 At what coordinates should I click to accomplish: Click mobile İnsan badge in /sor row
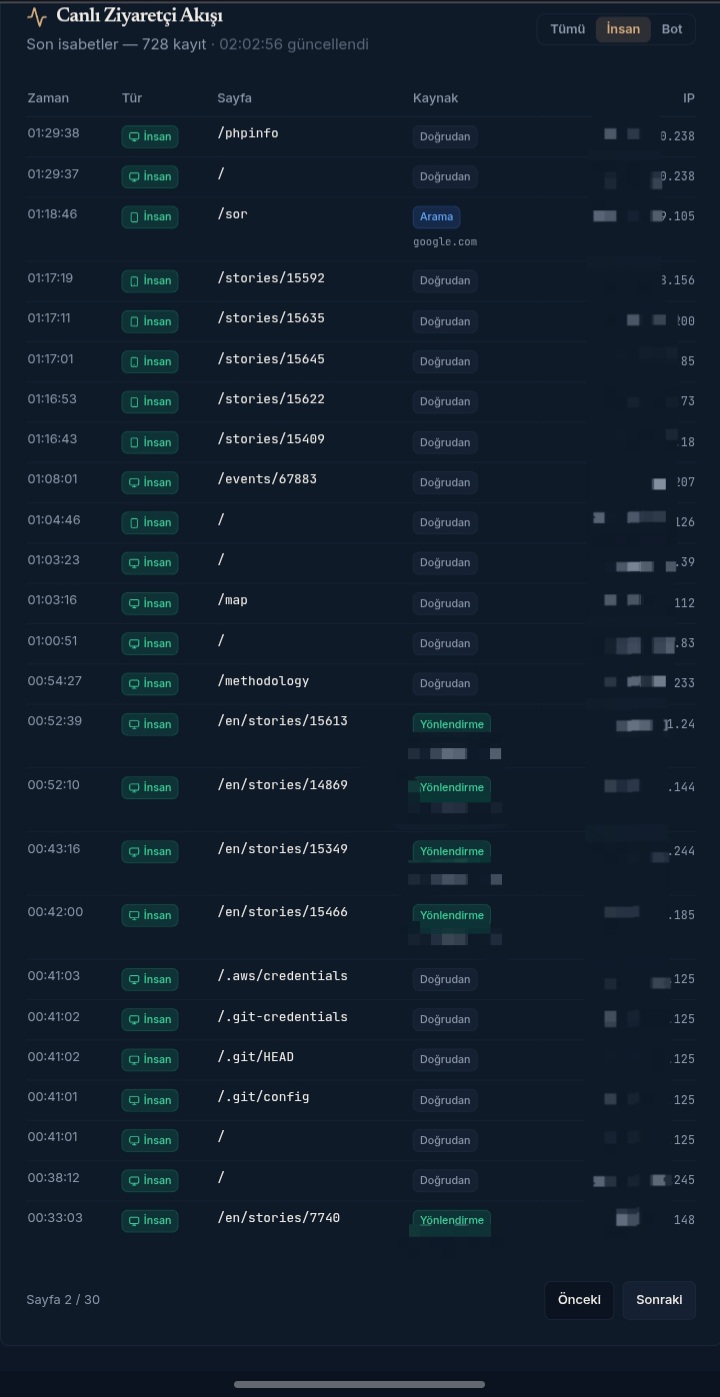[x=150, y=217]
